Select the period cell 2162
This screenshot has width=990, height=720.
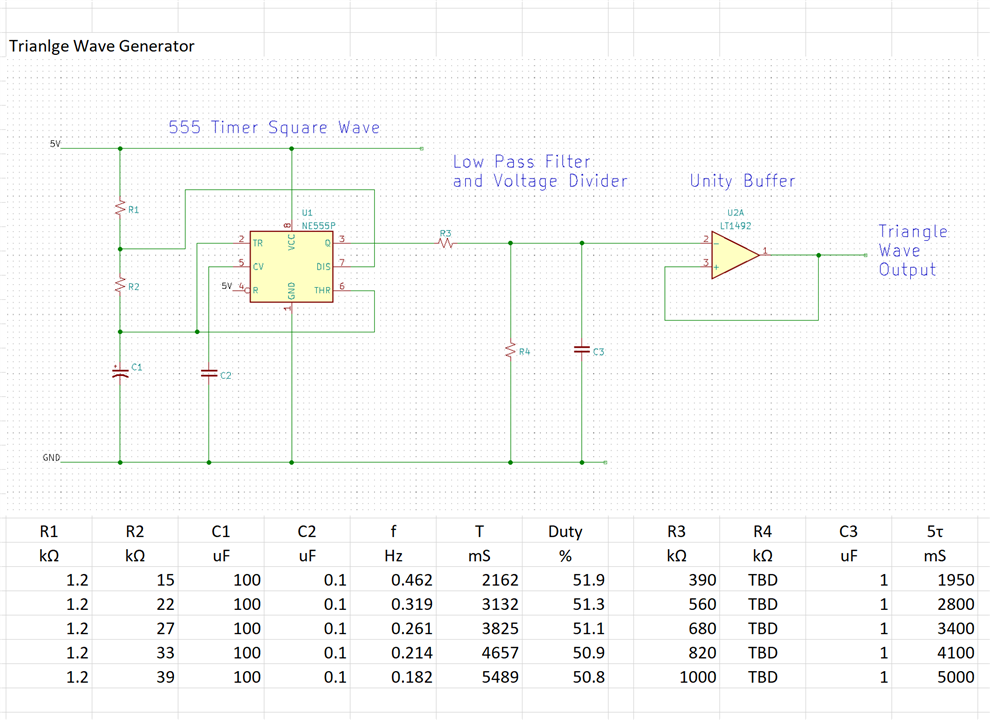[479, 580]
